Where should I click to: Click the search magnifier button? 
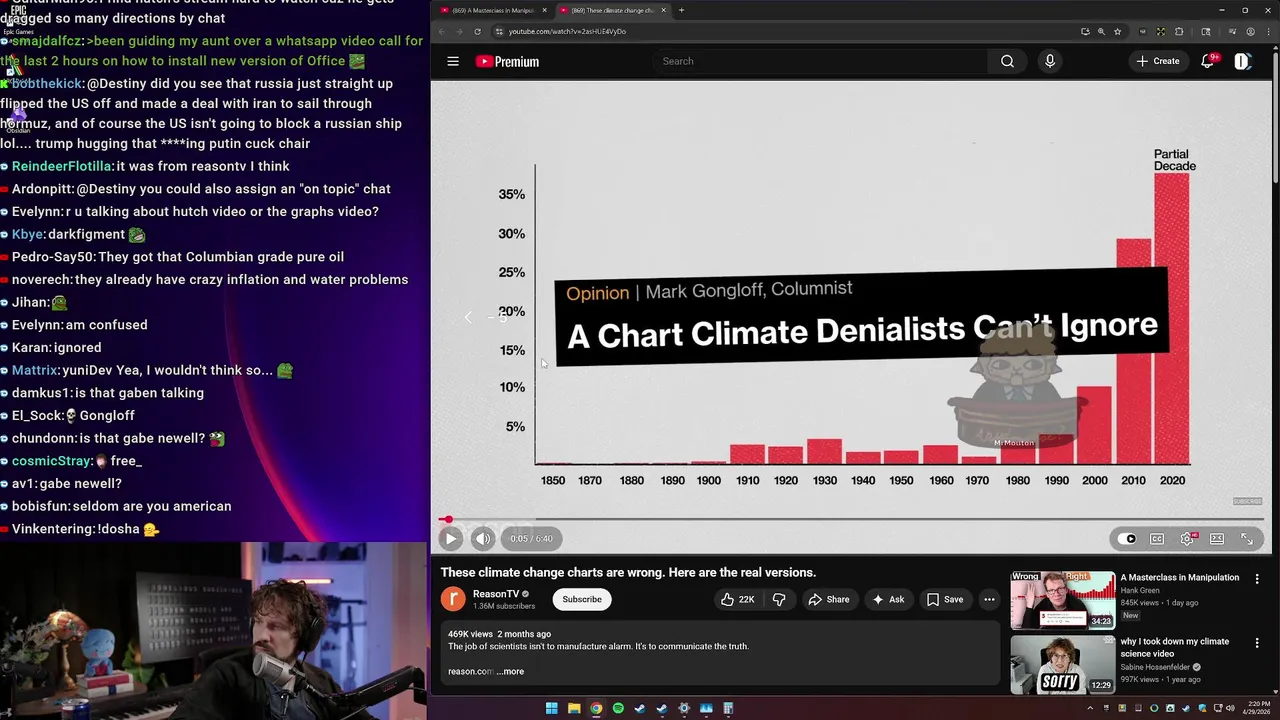(x=1007, y=61)
